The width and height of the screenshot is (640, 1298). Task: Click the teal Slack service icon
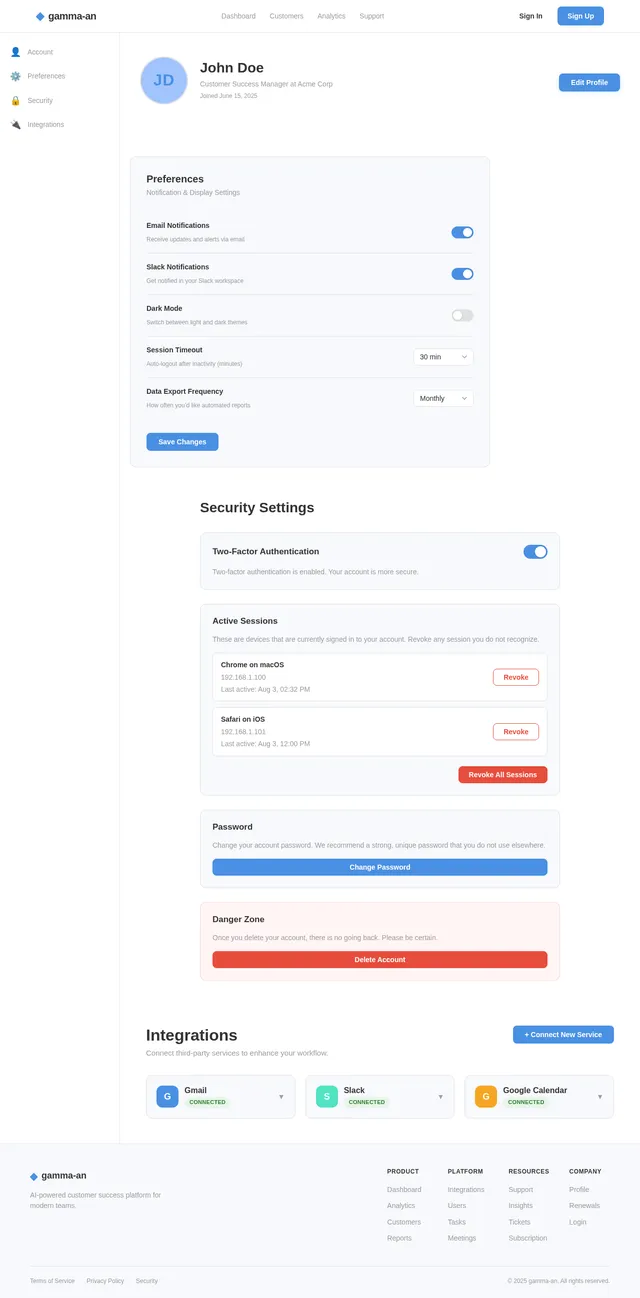click(327, 1097)
